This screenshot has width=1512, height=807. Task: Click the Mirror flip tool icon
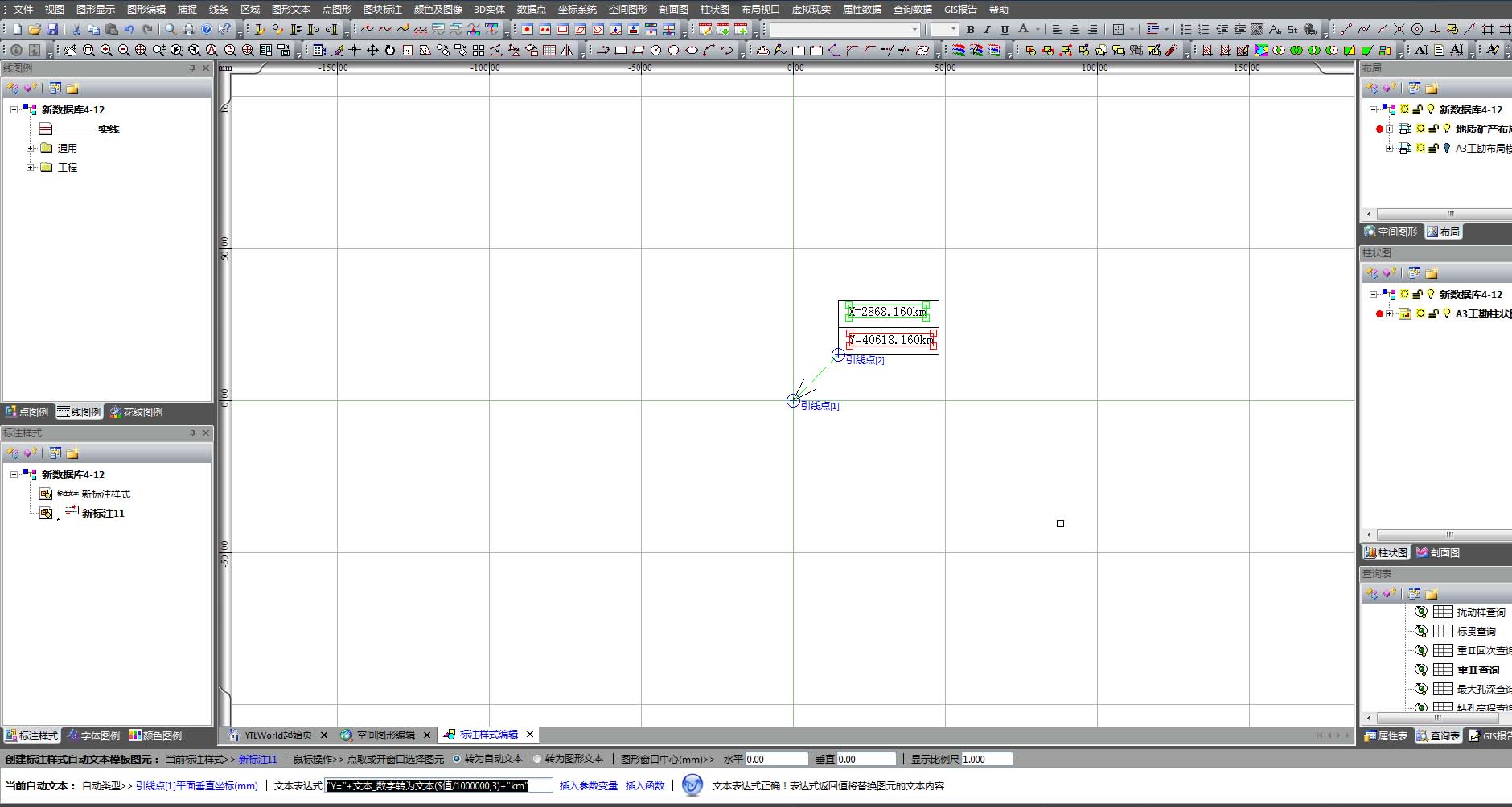coord(567,50)
